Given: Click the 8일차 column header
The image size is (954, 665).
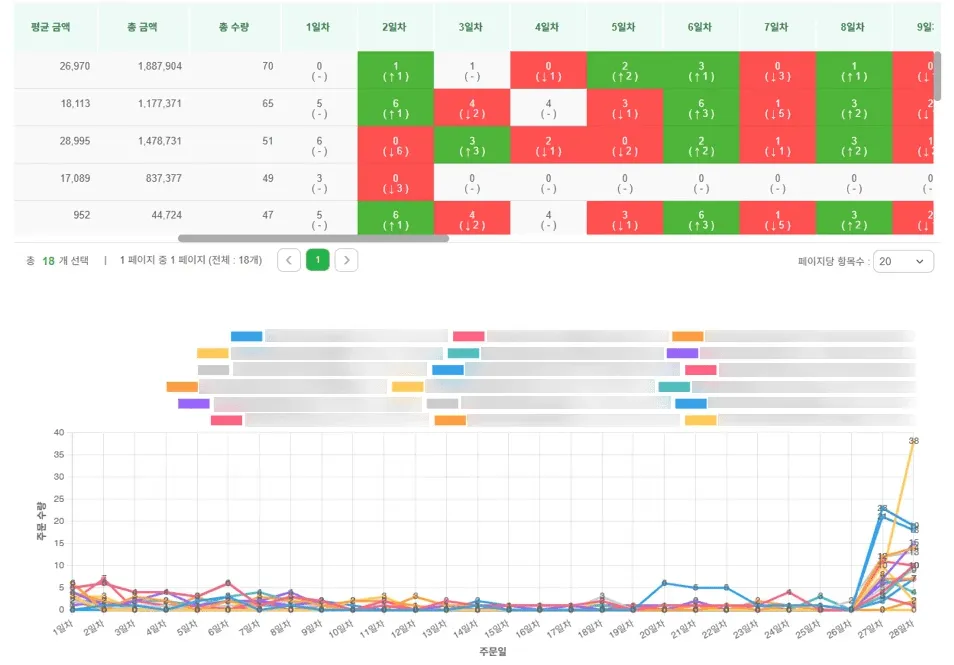Looking at the screenshot, I should (x=852, y=27).
